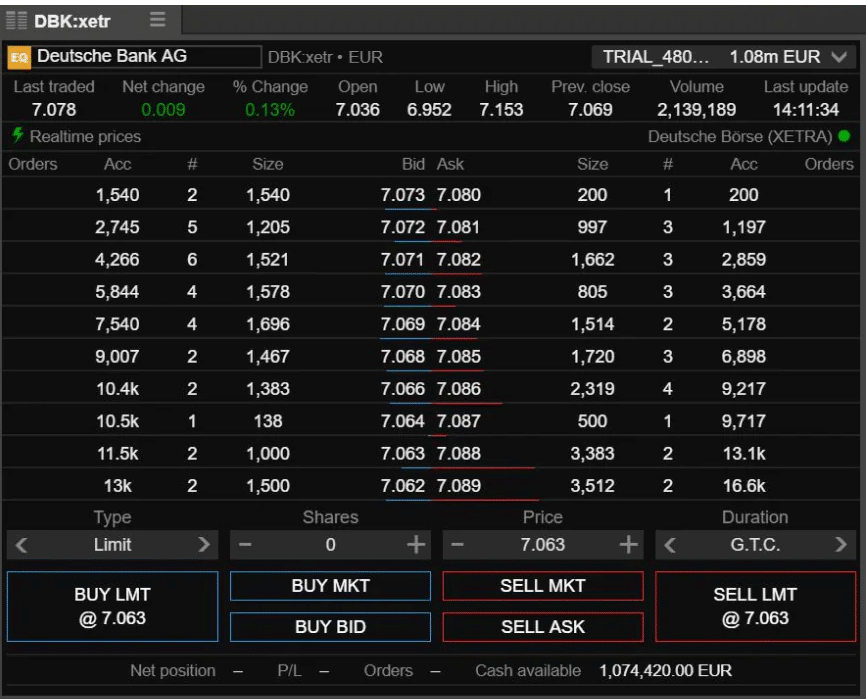Click the order book grid icon beside DBK:xetr

[16, 21]
